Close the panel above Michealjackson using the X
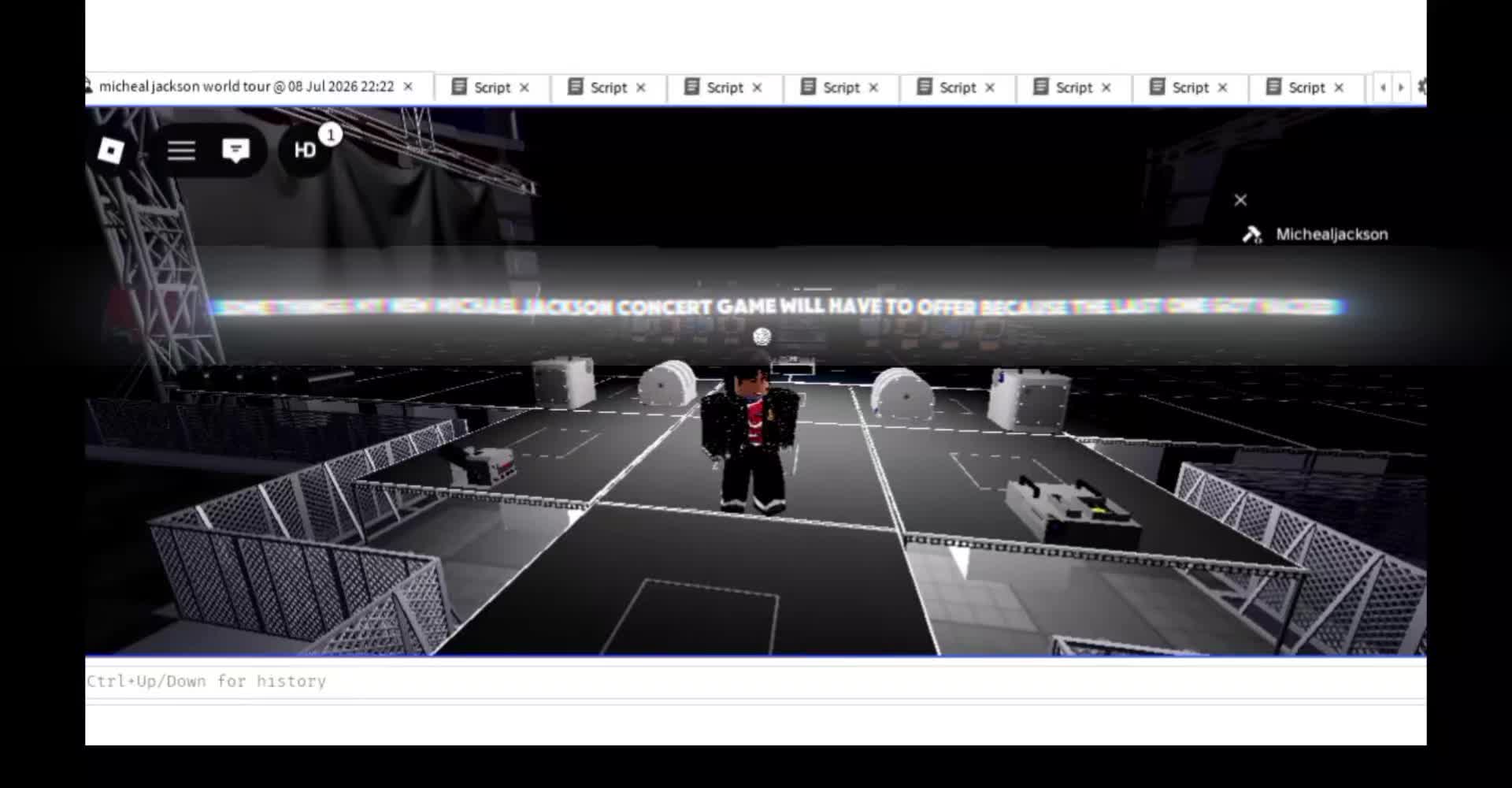 (1240, 200)
